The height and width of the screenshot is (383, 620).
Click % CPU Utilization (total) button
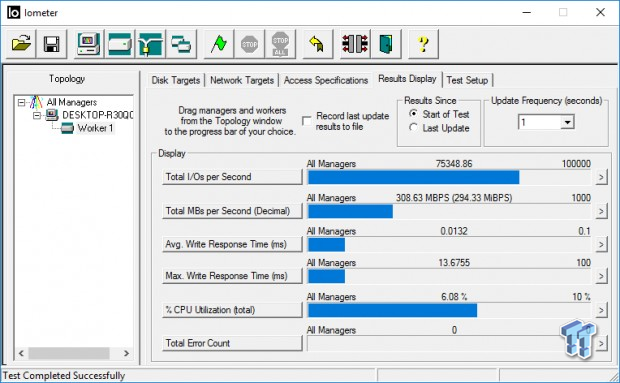[232, 310]
